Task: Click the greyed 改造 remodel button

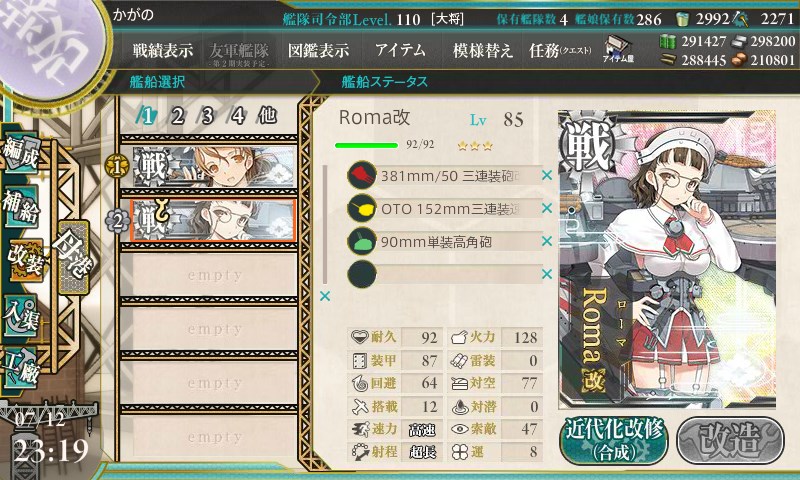Action: (730, 440)
